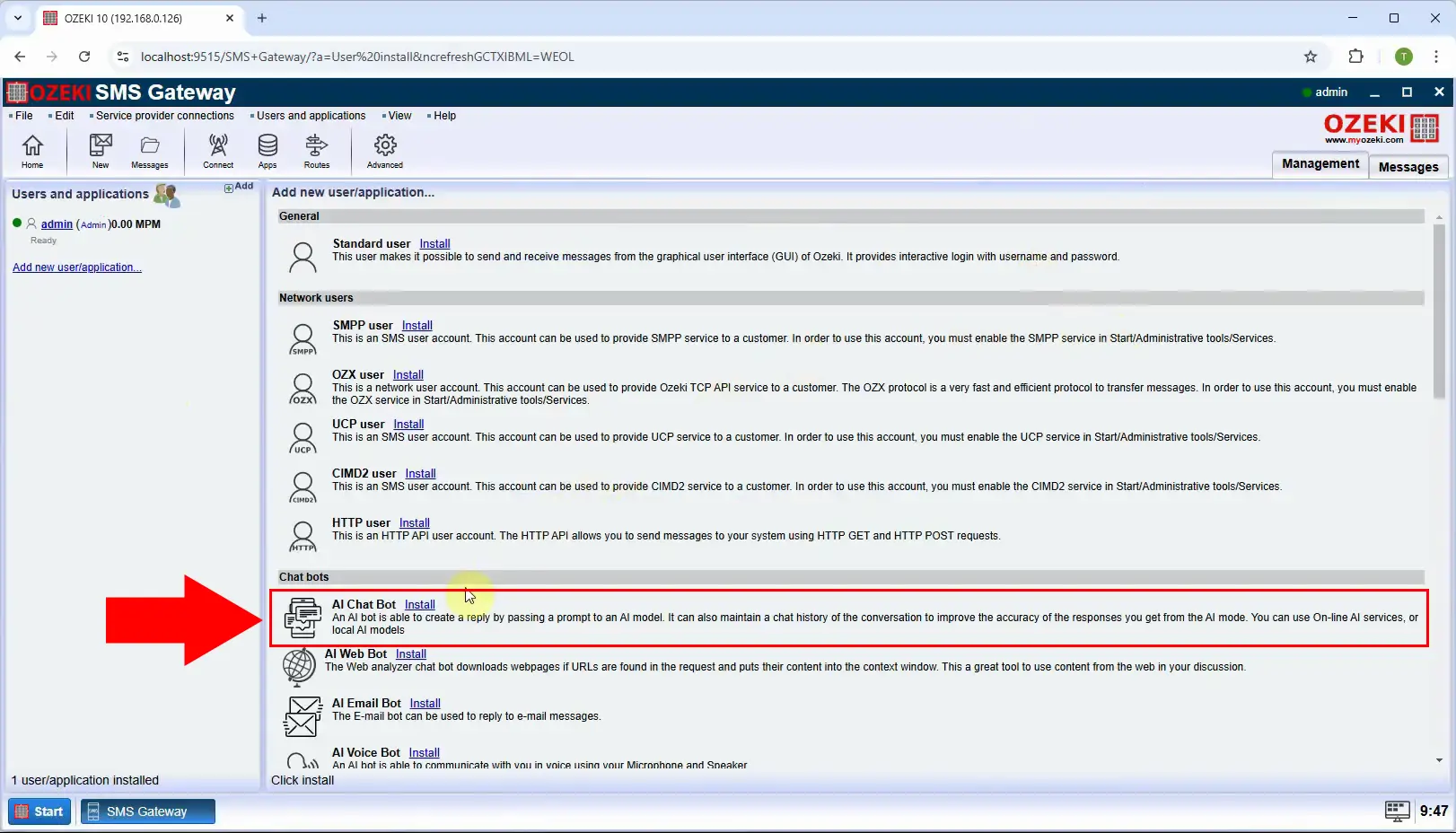
Task: Click the scrollbar down arrow
Action: point(1439,760)
